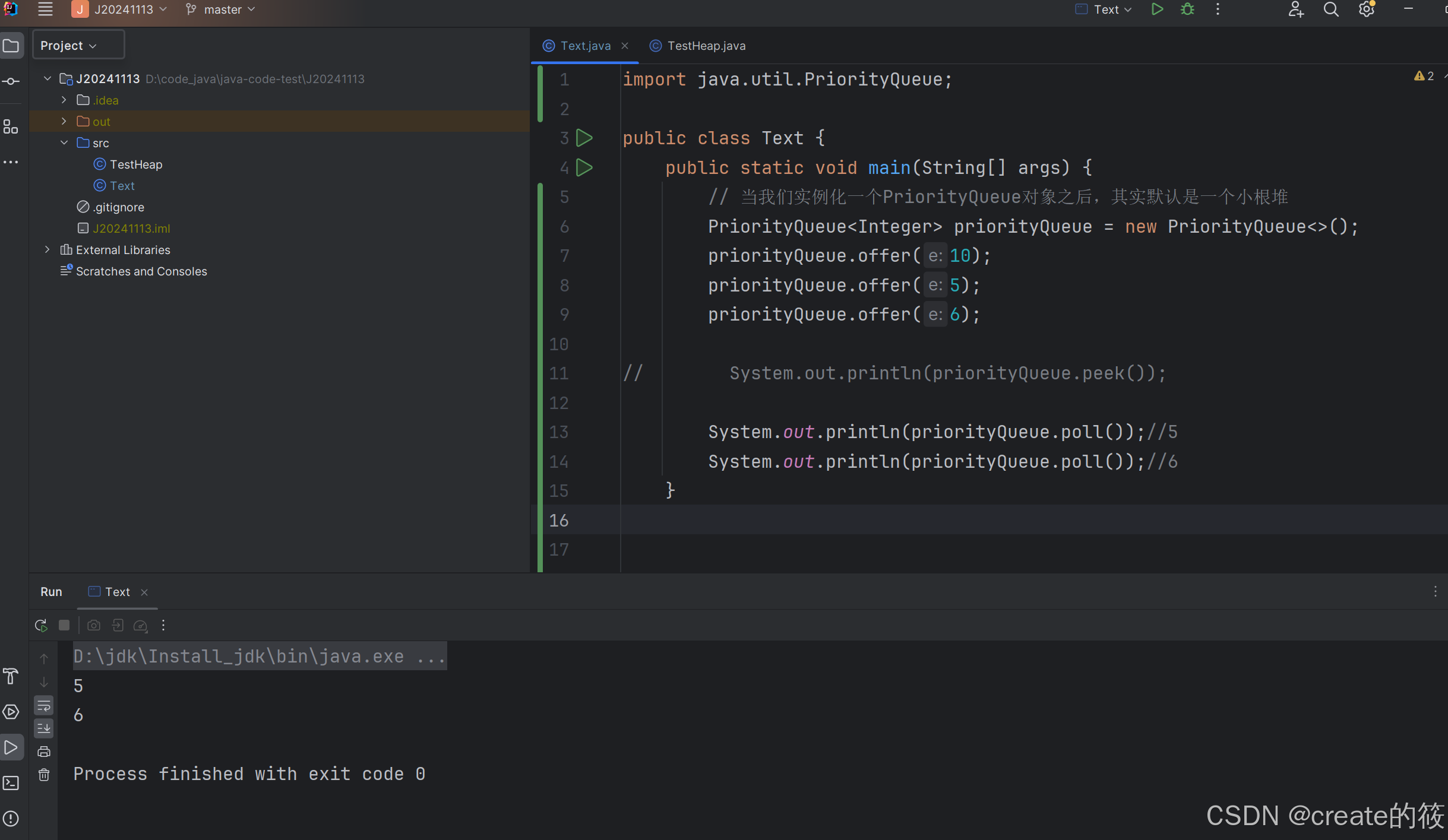
Task: Click the java.exe command line in console
Action: pos(259,656)
